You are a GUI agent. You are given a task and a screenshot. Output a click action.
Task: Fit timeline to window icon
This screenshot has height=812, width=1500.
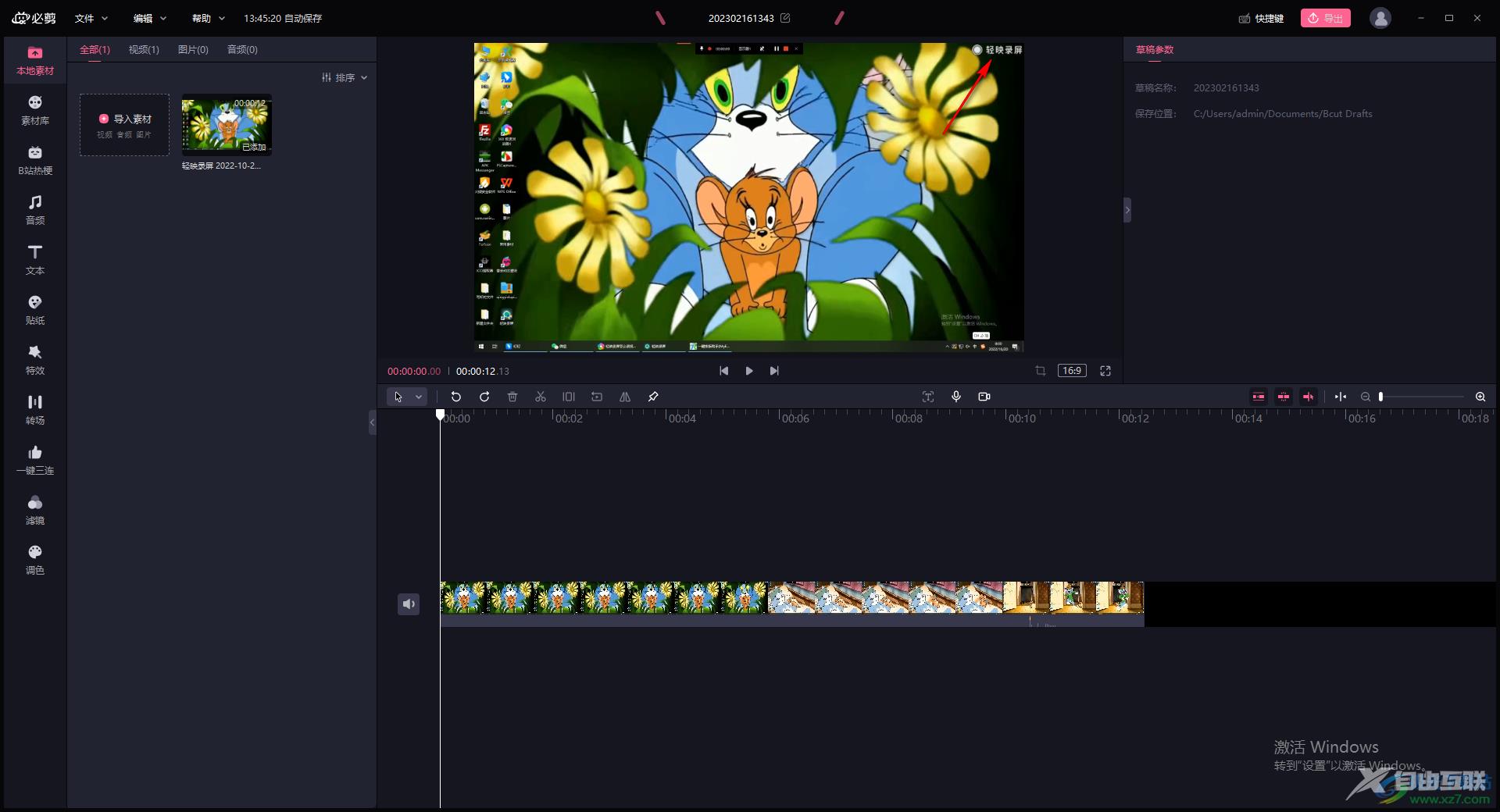(1341, 397)
